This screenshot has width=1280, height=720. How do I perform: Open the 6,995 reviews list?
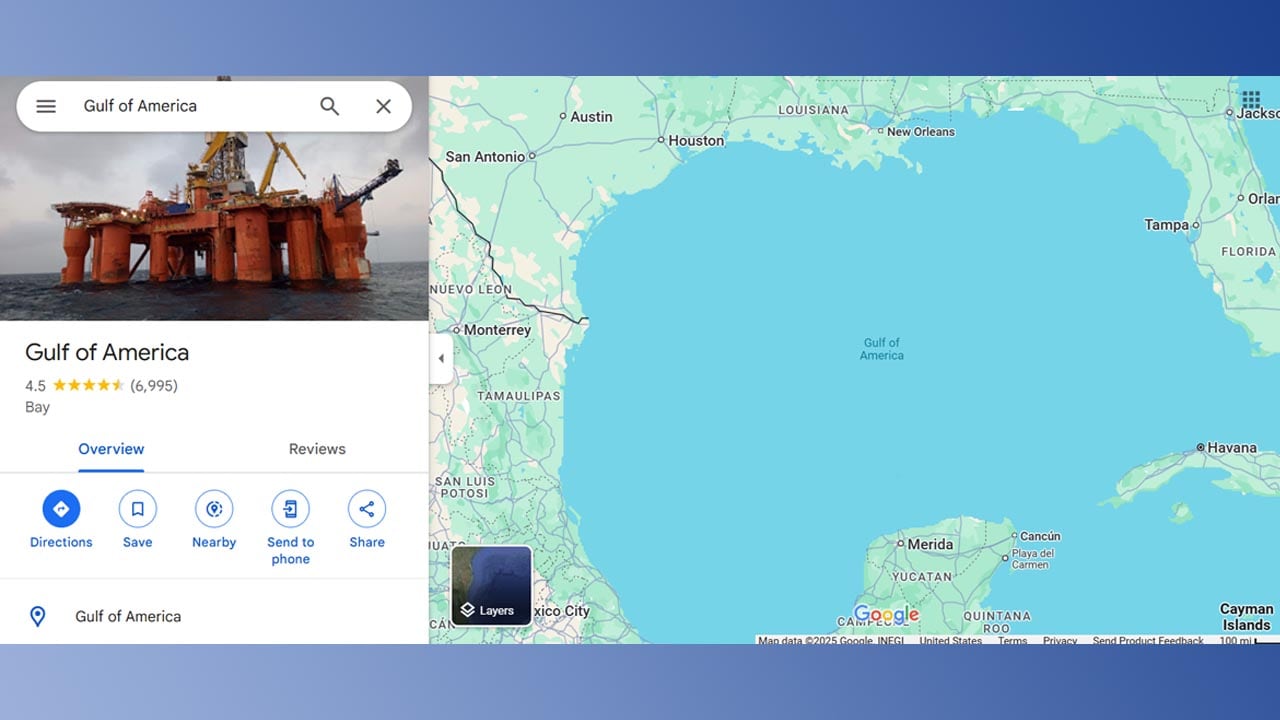pyautogui.click(x=150, y=385)
